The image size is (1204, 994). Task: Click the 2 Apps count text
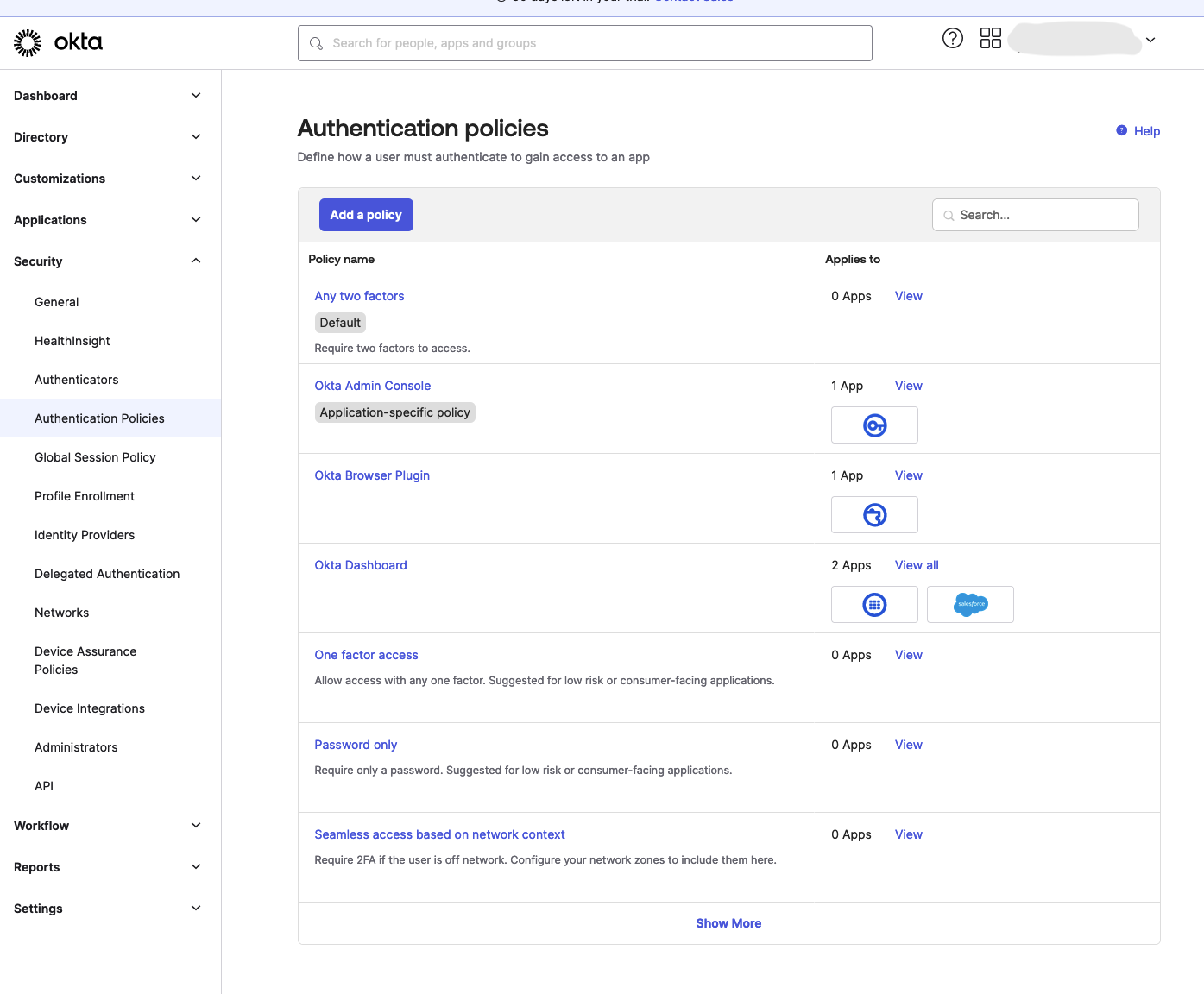pos(851,565)
